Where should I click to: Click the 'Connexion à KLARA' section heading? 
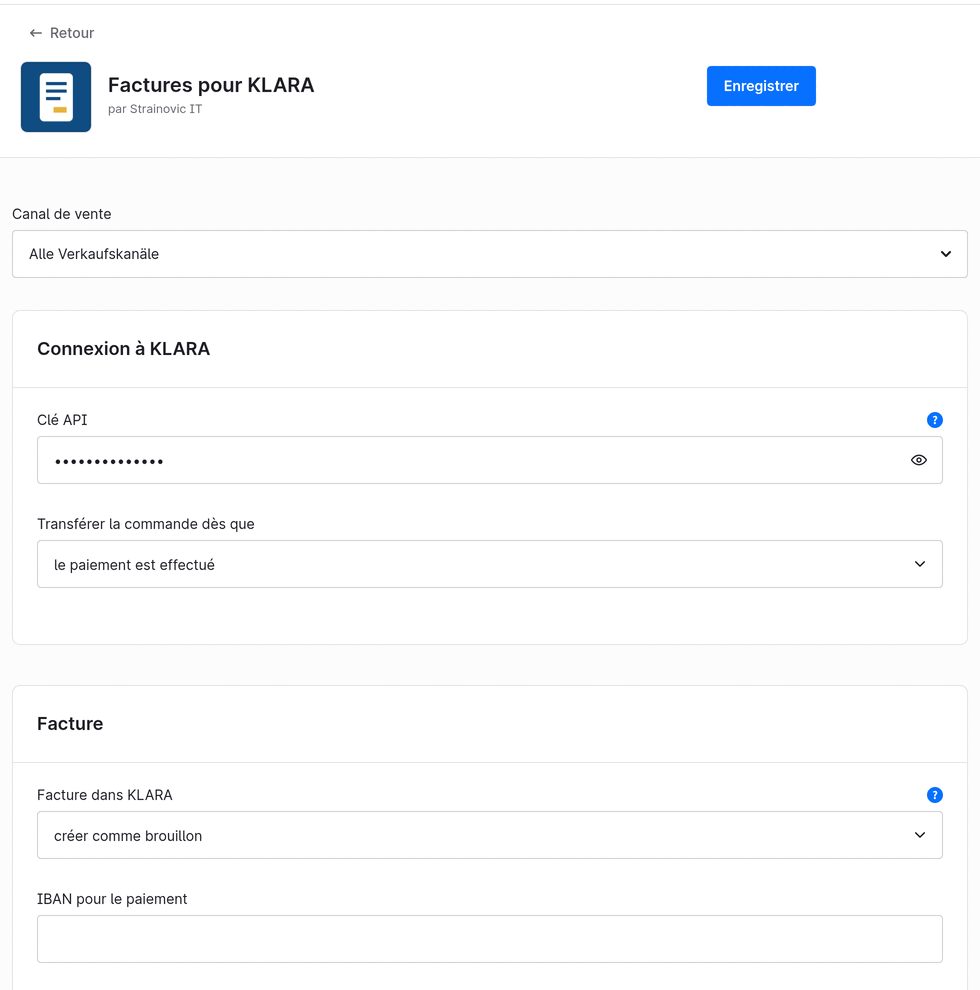(x=123, y=349)
